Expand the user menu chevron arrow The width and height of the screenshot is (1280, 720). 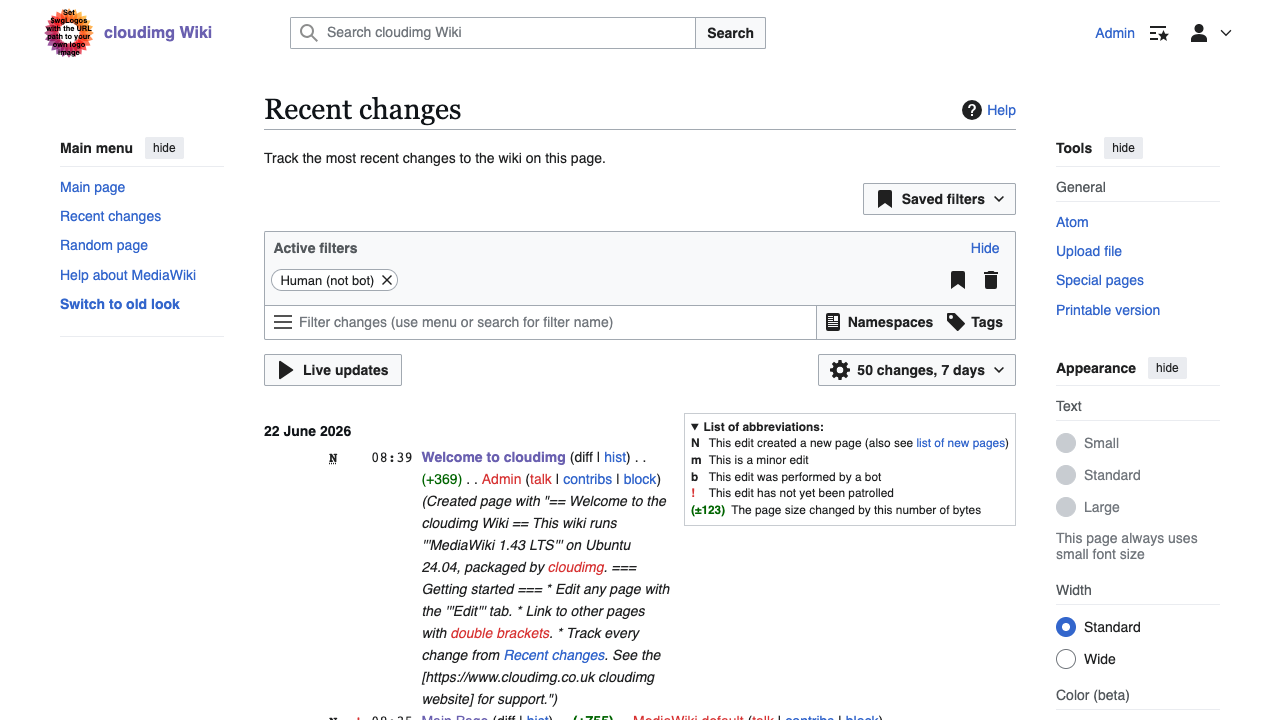pyautogui.click(x=1226, y=33)
